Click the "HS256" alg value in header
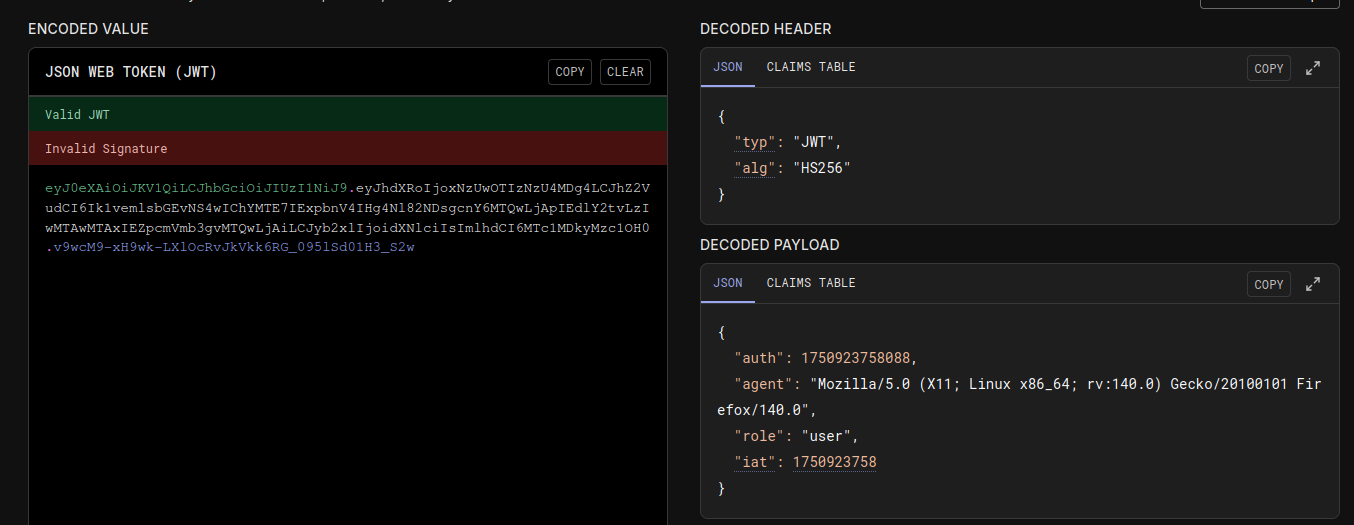Image resolution: width=1354 pixels, height=525 pixels. [x=824, y=168]
